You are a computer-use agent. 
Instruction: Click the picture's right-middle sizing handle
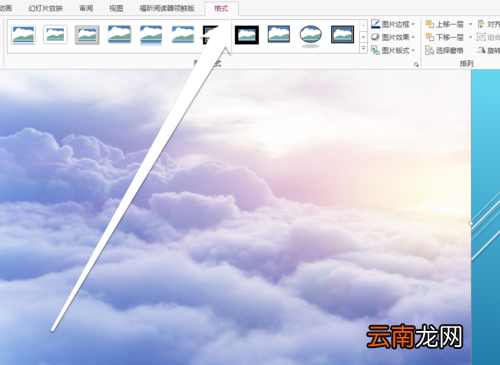471,223
